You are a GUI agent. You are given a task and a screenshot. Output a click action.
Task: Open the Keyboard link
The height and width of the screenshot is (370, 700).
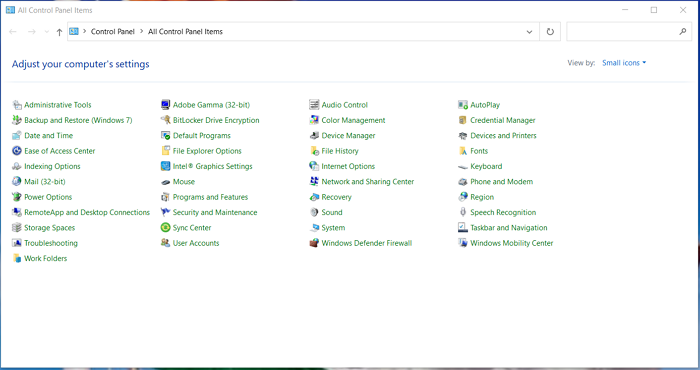click(486, 166)
